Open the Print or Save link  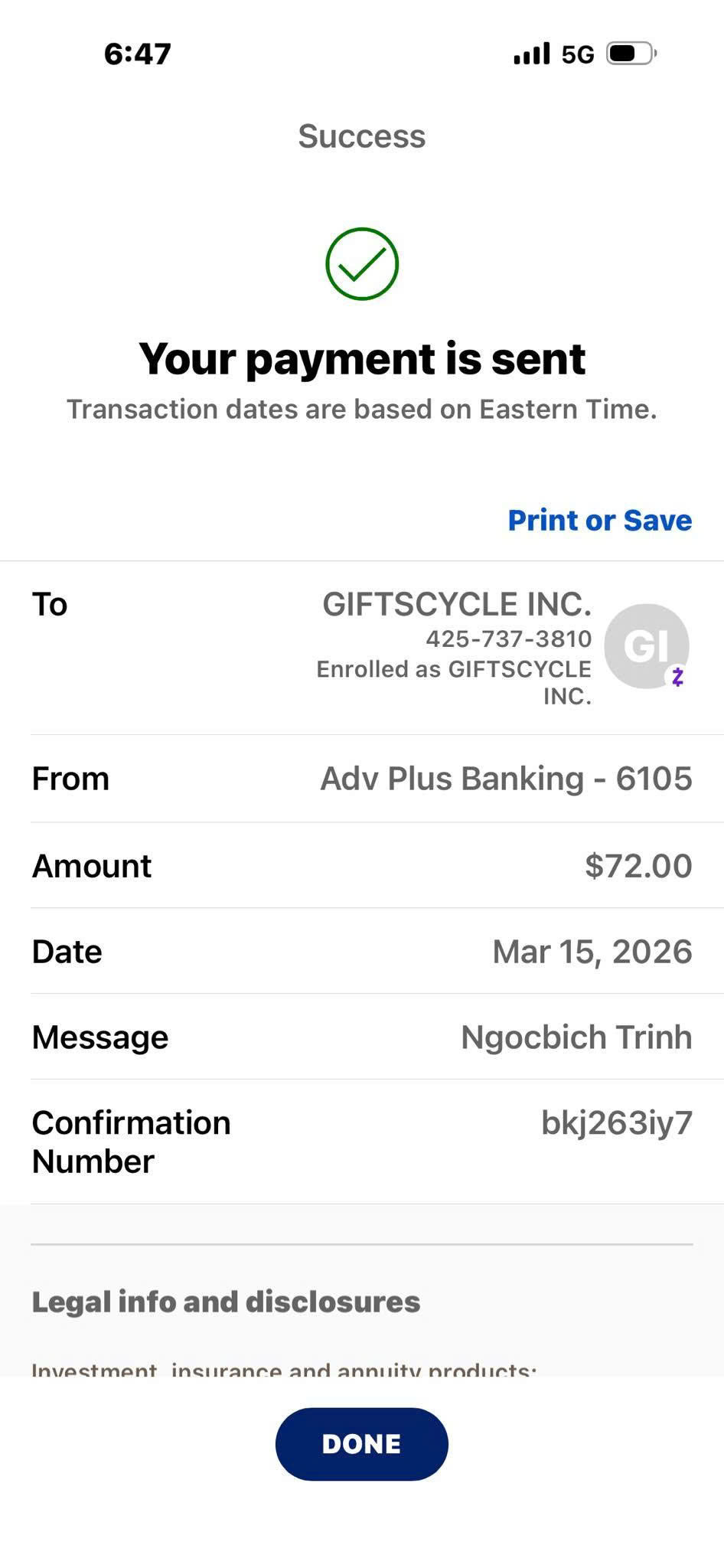[600, 520]
